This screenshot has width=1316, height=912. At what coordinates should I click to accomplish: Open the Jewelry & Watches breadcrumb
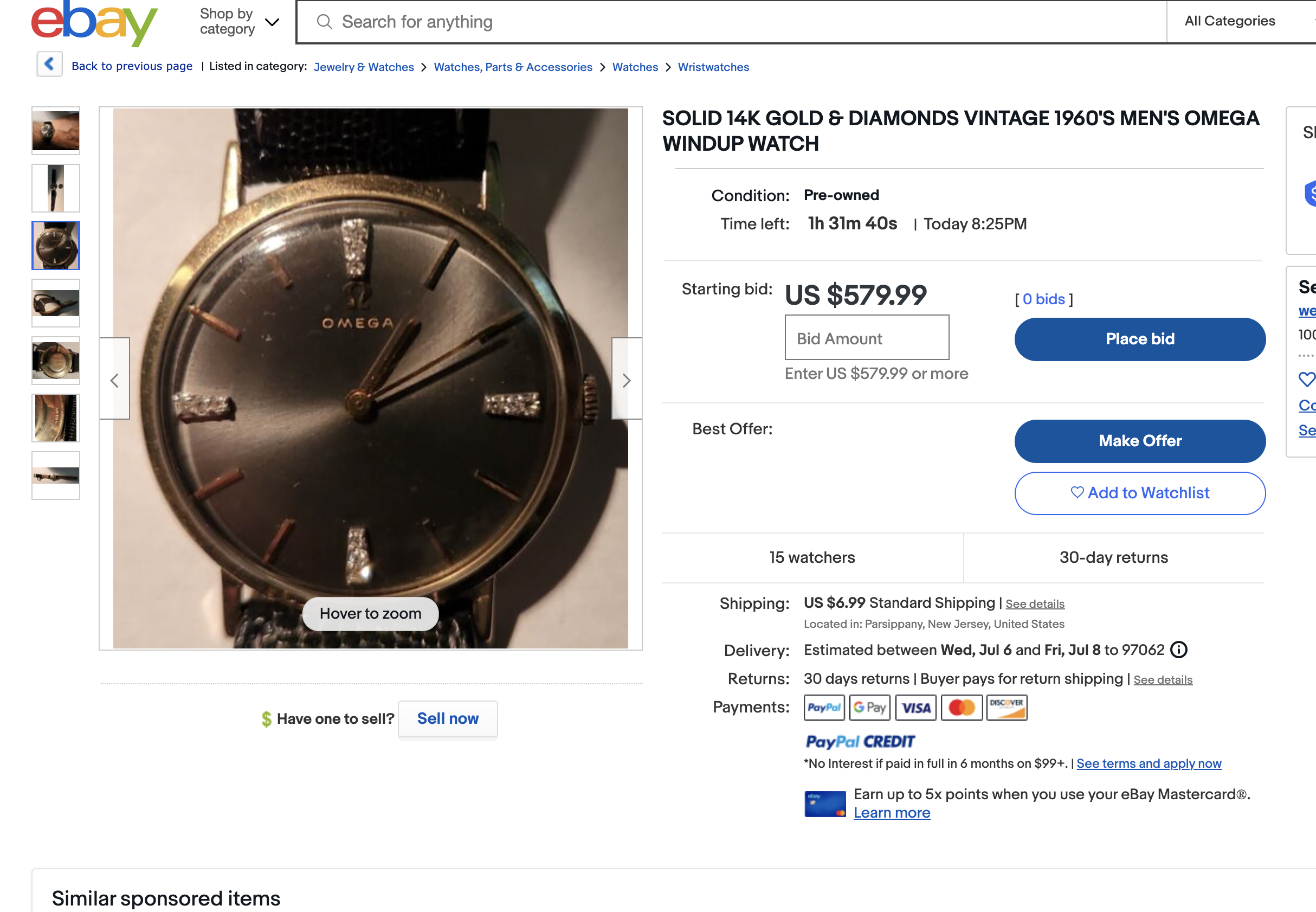click(363, 67)
